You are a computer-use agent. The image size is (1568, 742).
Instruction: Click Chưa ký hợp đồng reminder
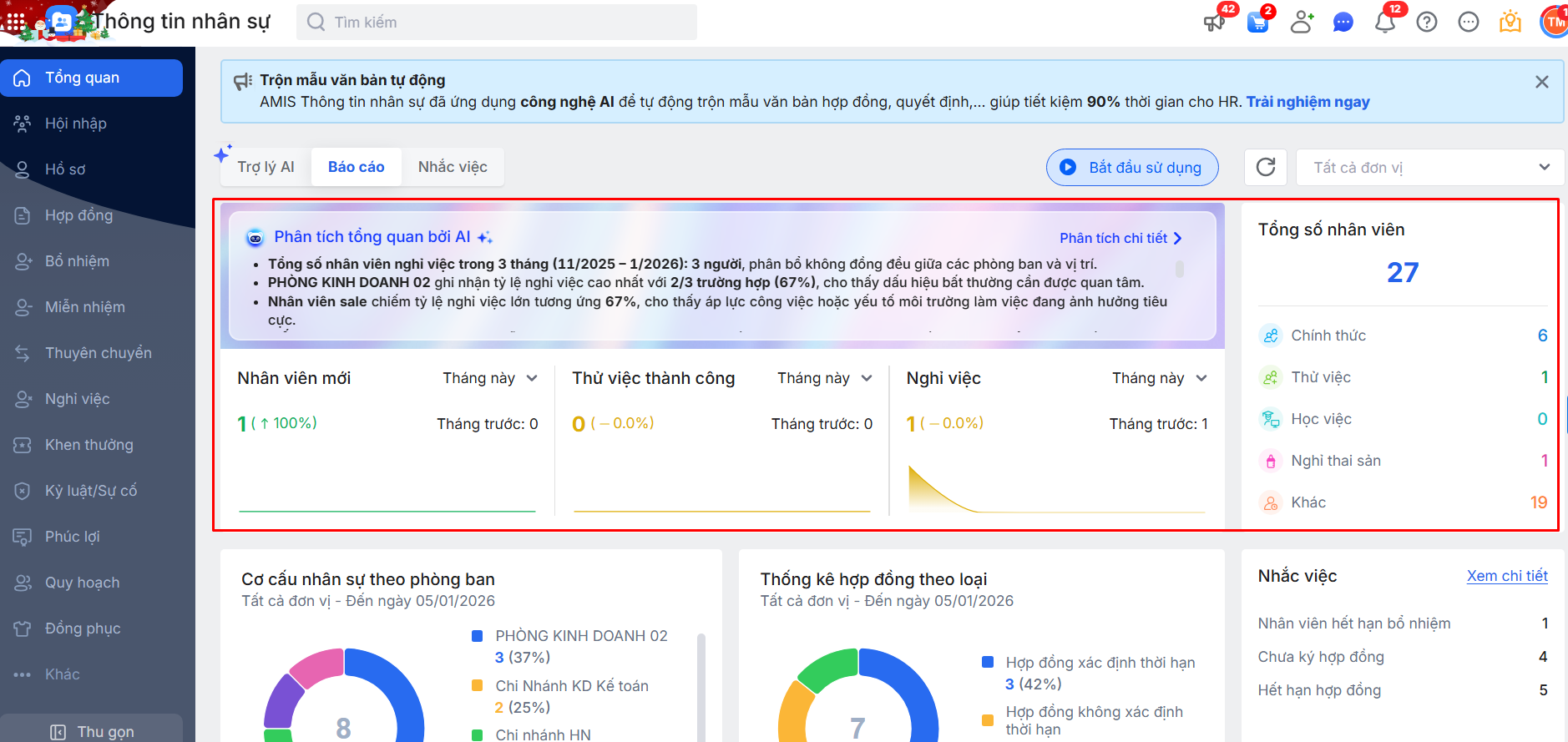pos(1403,657)
